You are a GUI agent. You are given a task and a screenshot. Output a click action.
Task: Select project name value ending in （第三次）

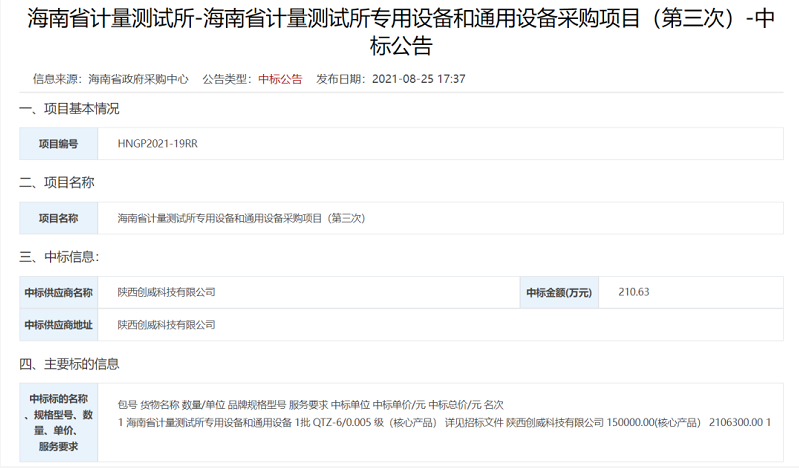[x=242, y=218]
